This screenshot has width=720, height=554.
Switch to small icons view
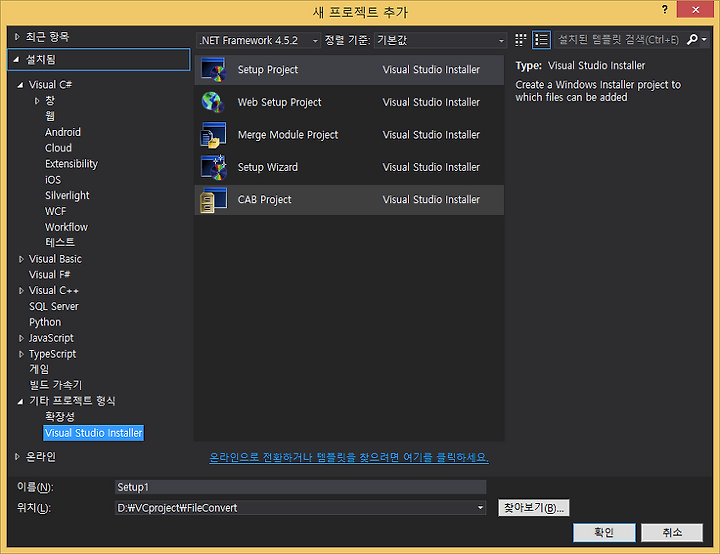(x=520, y=40)
